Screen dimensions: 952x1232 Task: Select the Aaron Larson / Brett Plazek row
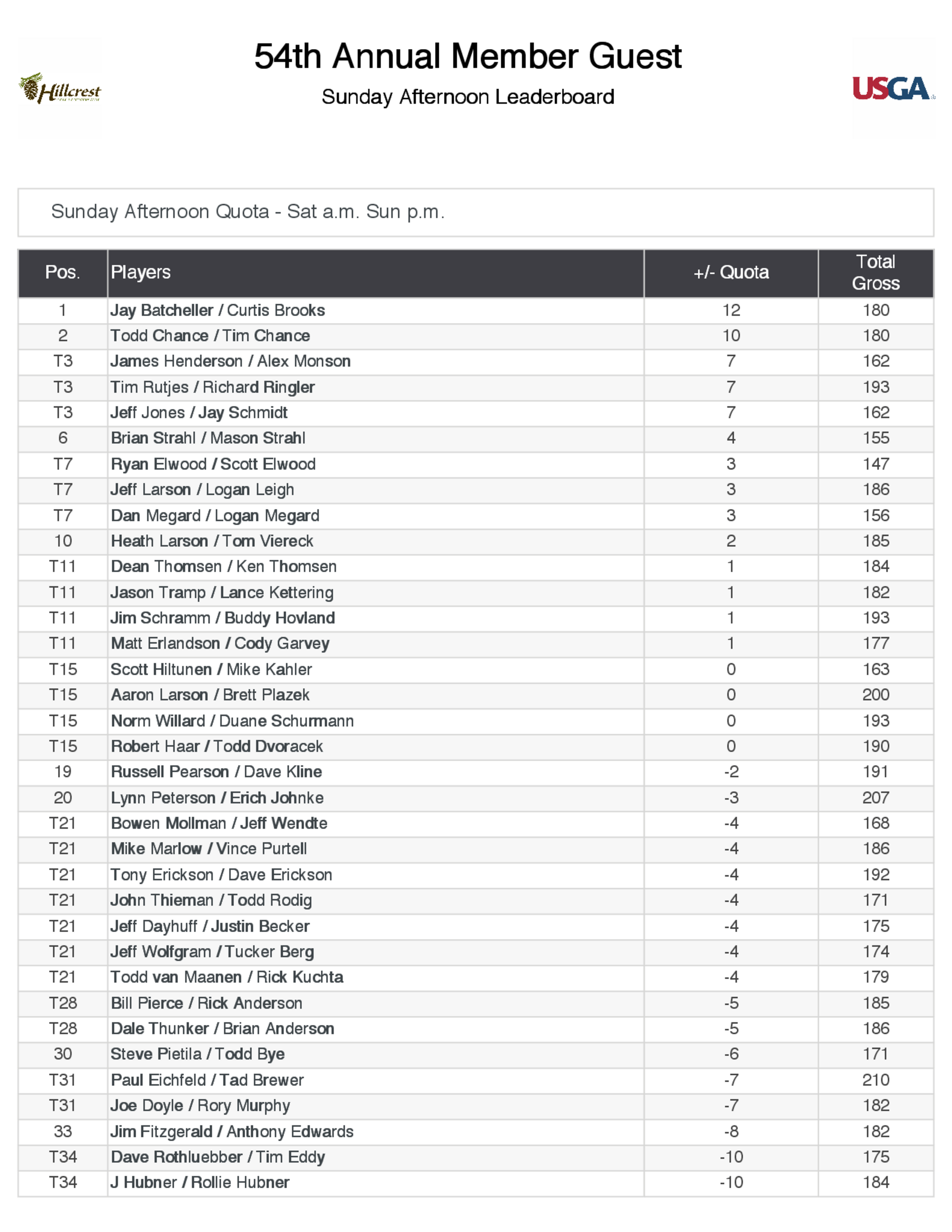pyautogui.click(x=210, y=695)
